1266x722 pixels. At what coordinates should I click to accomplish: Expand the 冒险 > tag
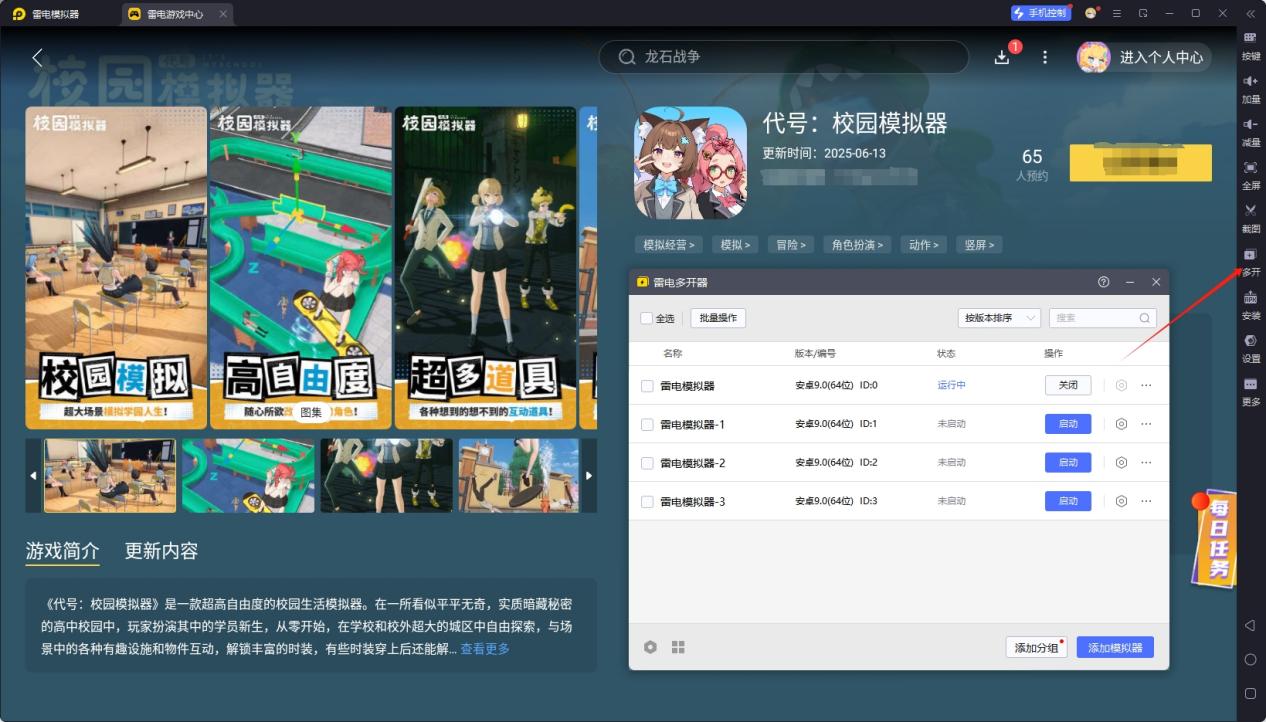pyautogui.click(x=791, y=245)
